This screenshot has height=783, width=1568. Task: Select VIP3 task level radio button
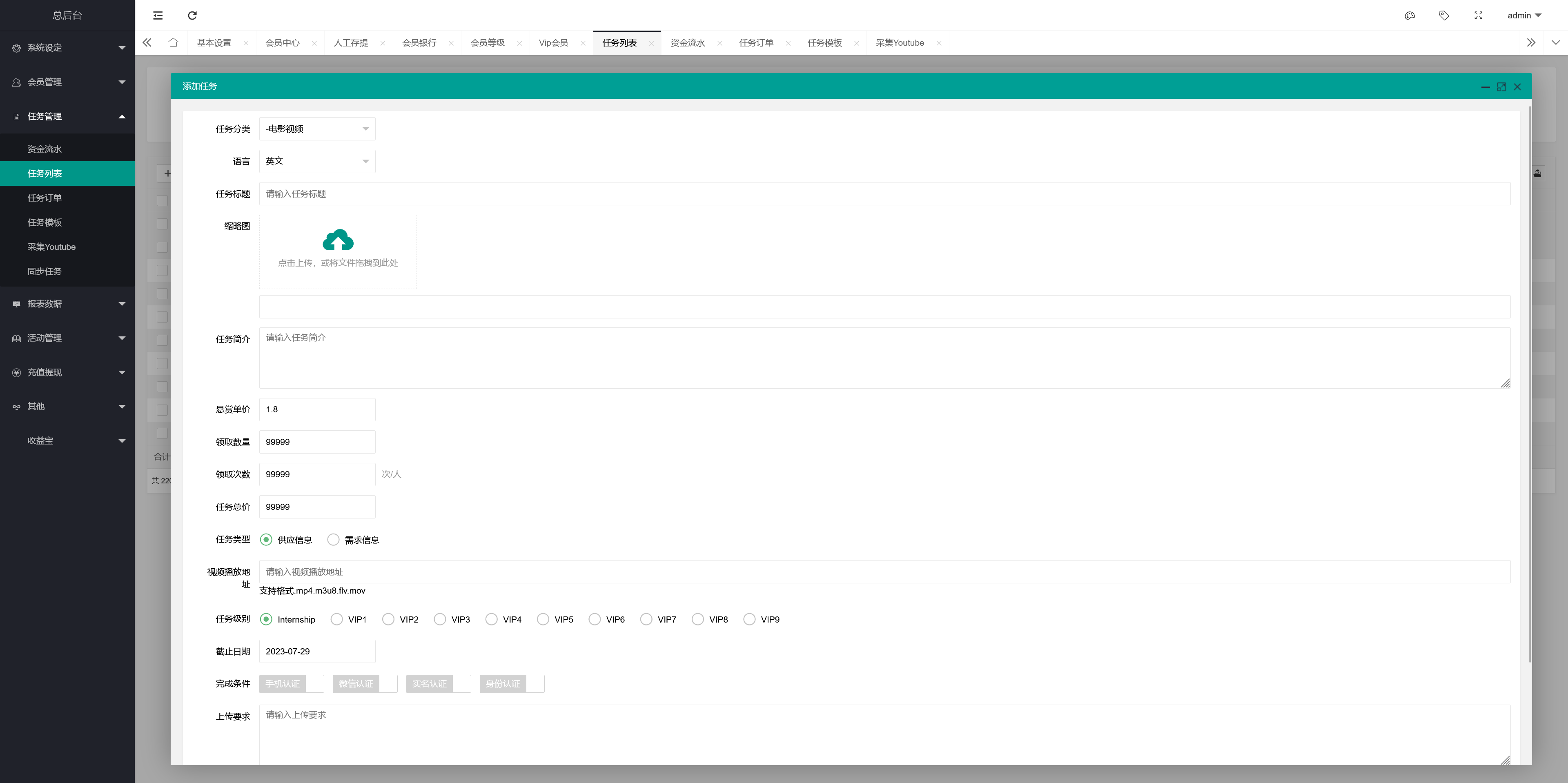tap(439, 619)
